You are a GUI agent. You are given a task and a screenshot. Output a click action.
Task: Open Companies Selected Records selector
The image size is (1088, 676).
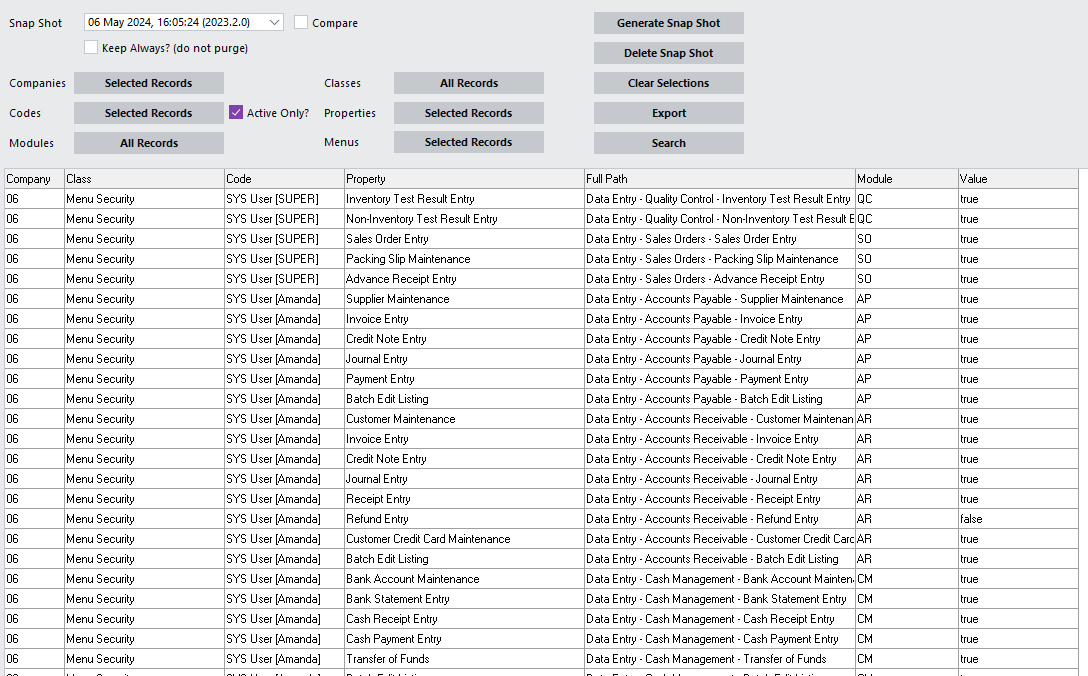point(148,83)
